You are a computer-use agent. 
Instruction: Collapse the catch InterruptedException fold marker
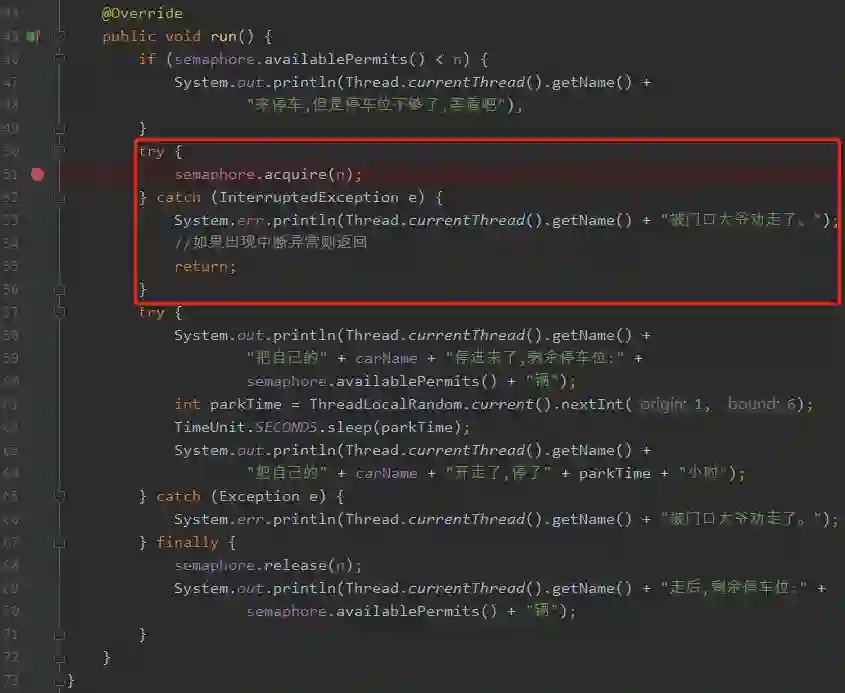click(60, 197)
